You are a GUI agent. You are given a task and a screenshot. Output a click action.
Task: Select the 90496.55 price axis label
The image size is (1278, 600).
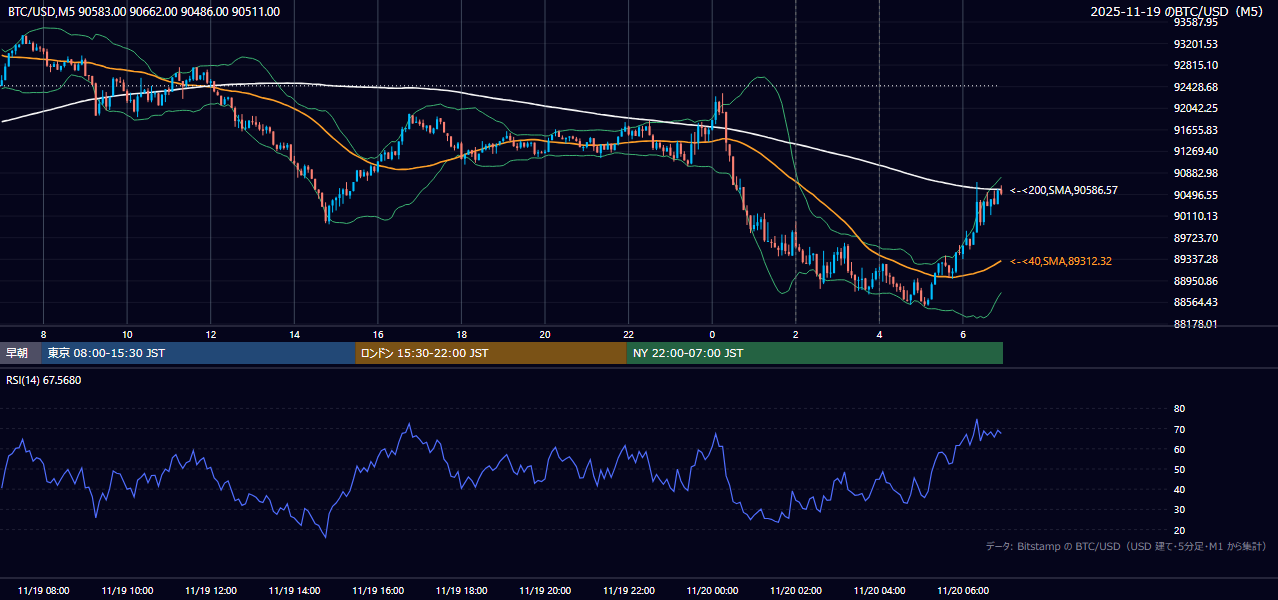[1196, 195]
